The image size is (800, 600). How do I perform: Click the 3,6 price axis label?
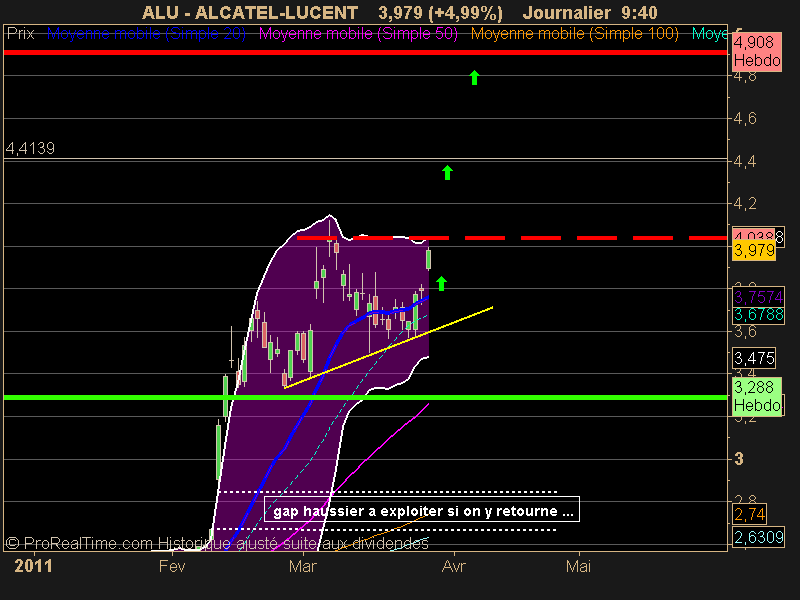(x=745, y=332)
